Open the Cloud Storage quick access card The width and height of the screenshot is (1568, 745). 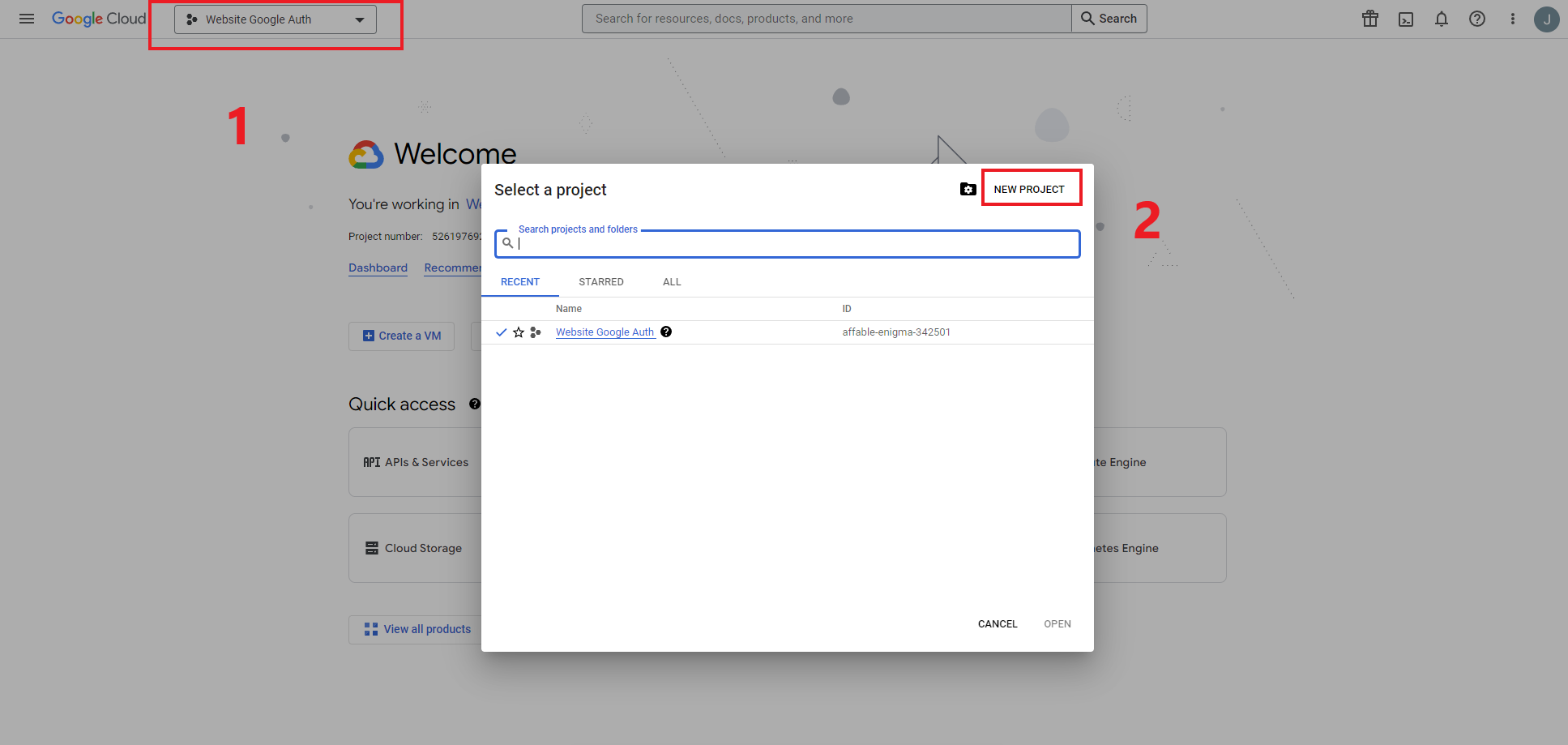tap(416, 548)
